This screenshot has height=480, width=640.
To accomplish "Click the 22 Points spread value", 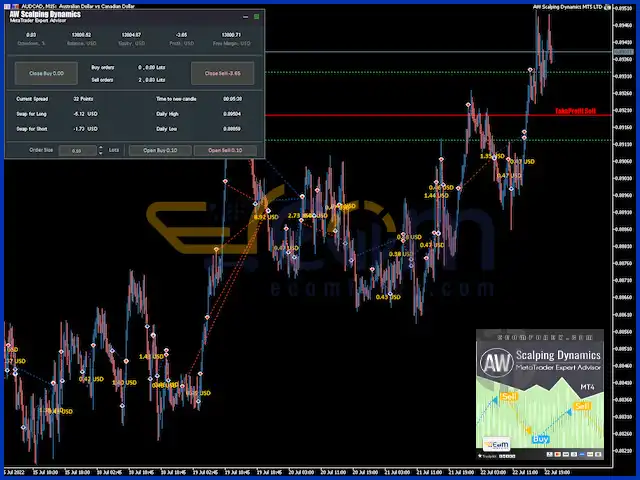I will [83, 99].
